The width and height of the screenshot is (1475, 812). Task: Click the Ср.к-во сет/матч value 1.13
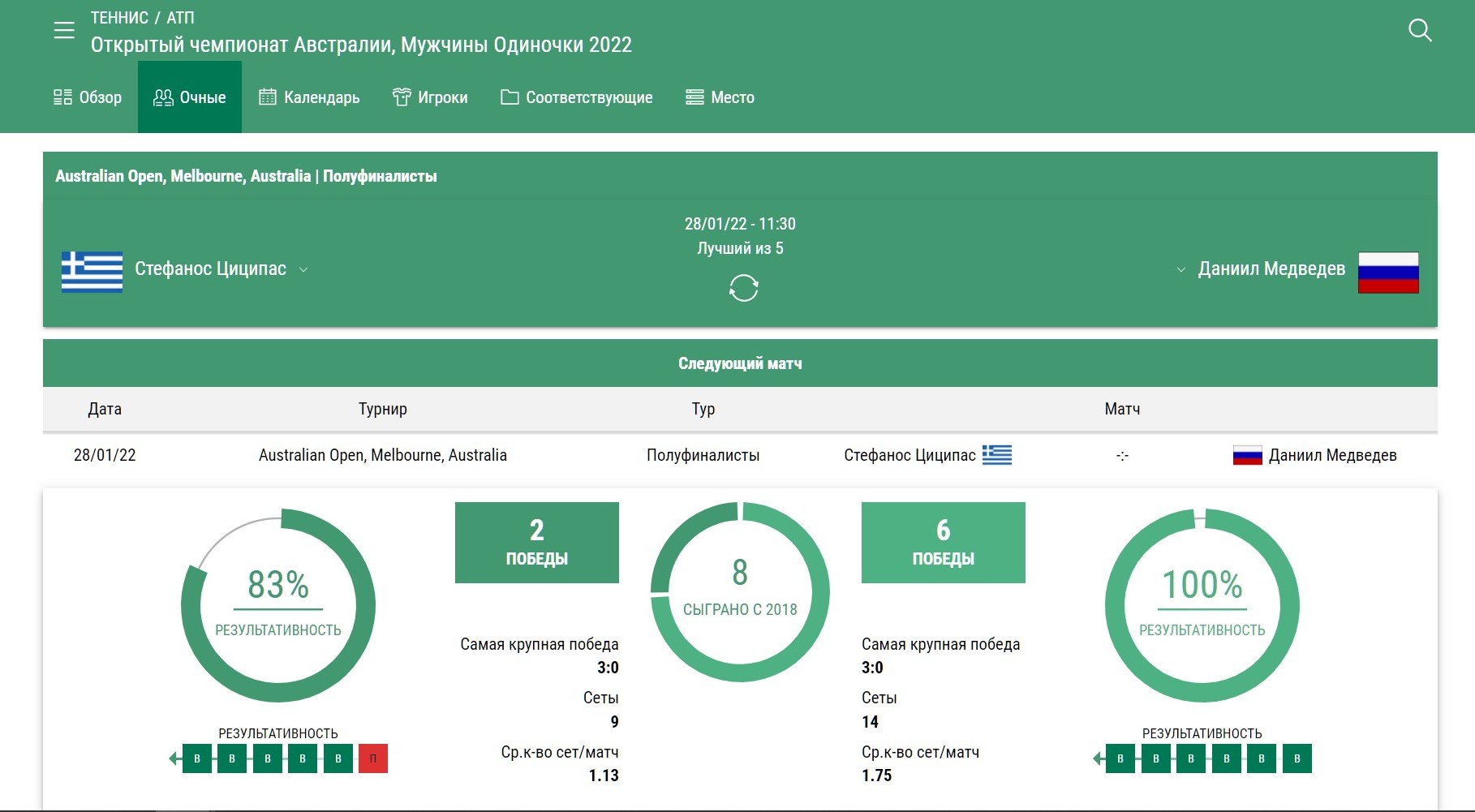point(604,775)
